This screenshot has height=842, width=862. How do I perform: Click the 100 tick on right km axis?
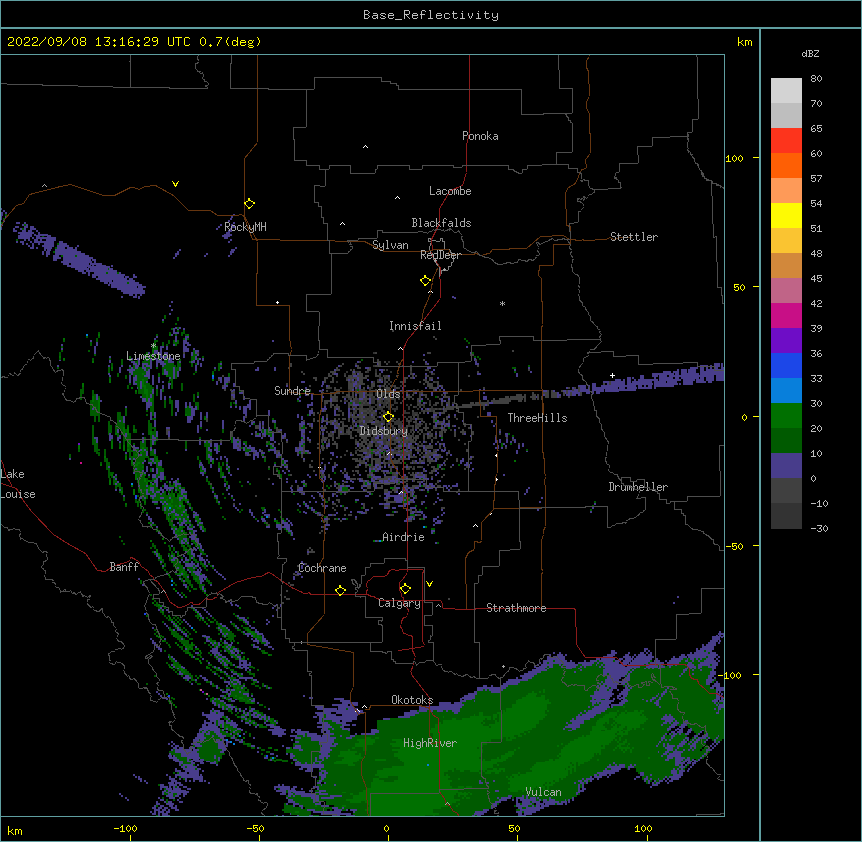pos(734,158)
